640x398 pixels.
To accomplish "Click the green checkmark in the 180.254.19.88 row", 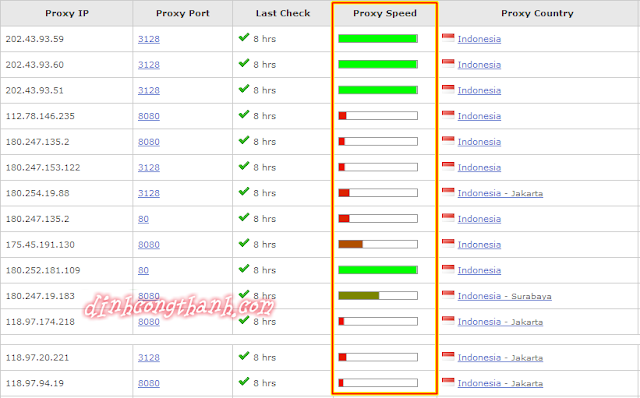I will pyautogui.click(x=244, y=192).
